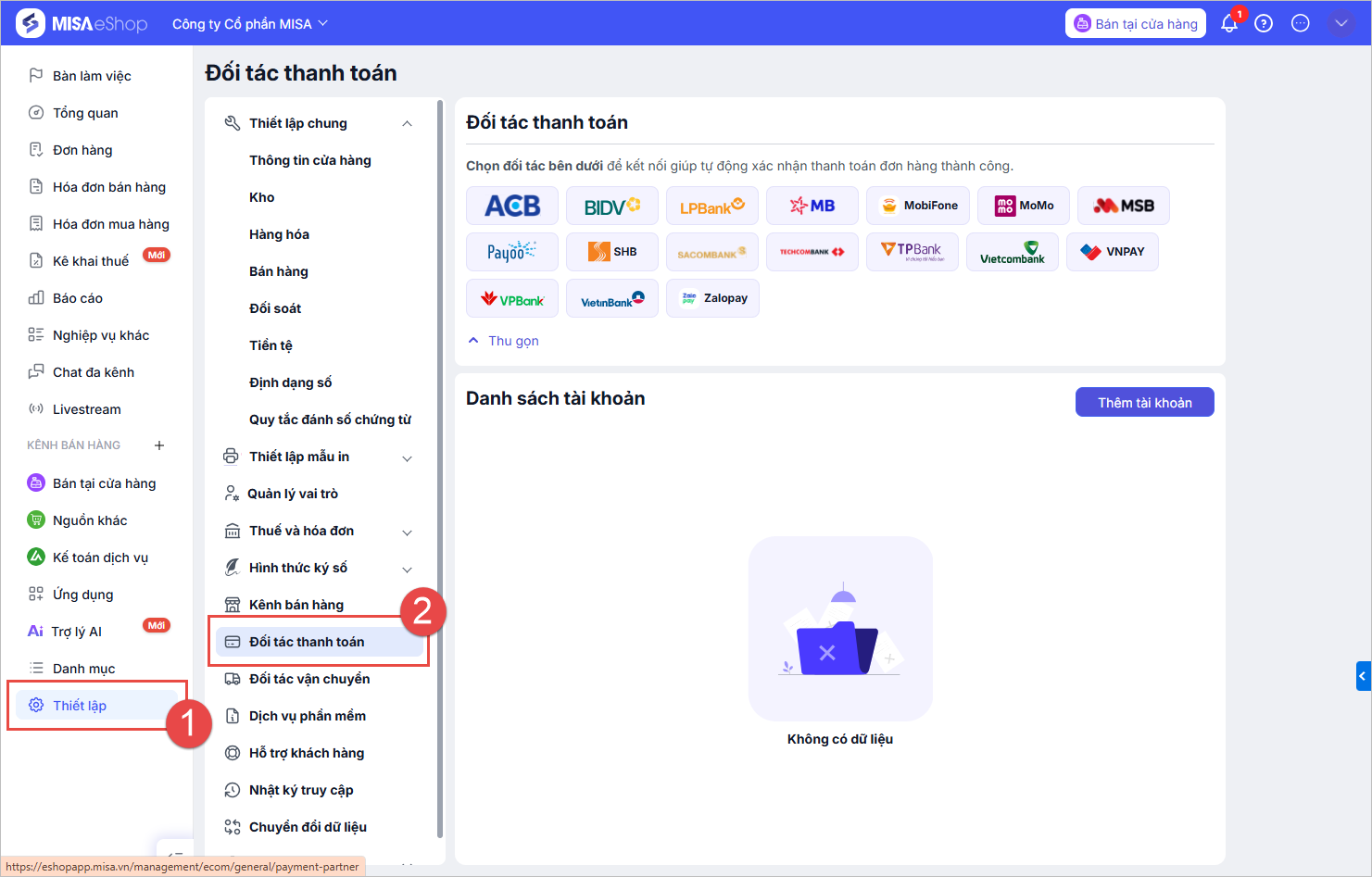
Task: Choose ACB payment partner
Action: pos(512,206)
